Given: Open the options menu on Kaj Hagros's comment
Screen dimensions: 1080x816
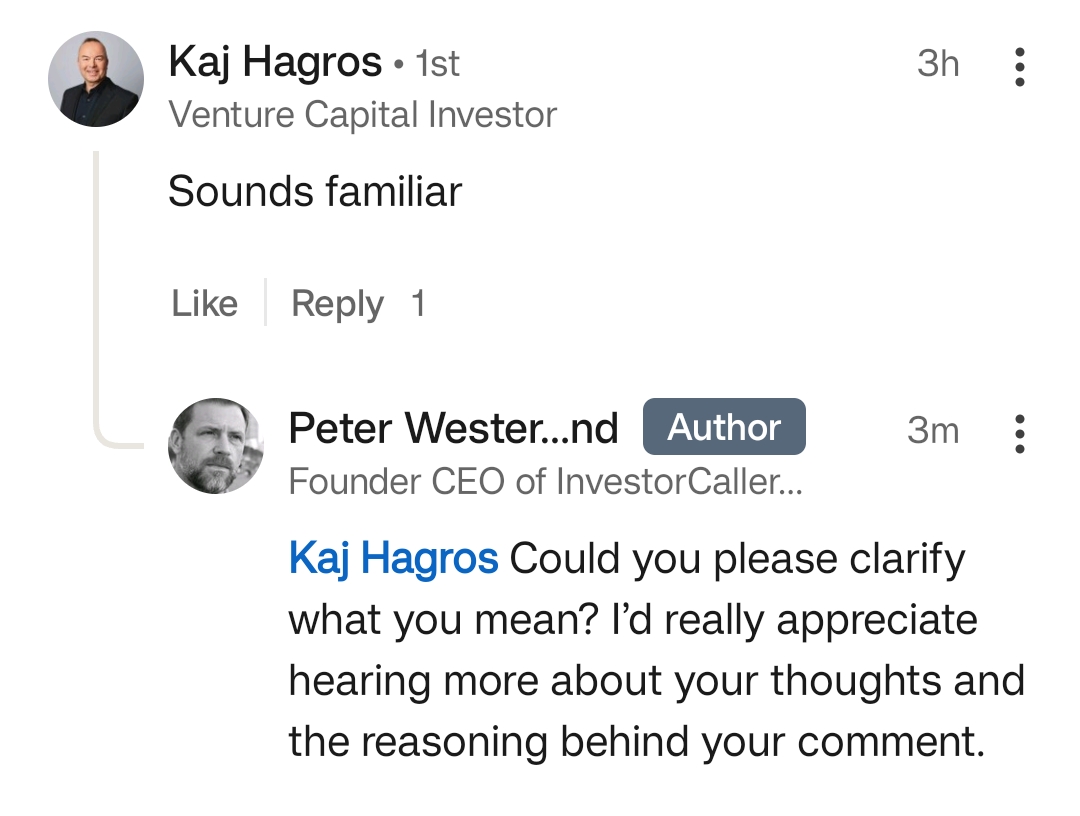Looking at the screenshot, I should (1019, 66).
